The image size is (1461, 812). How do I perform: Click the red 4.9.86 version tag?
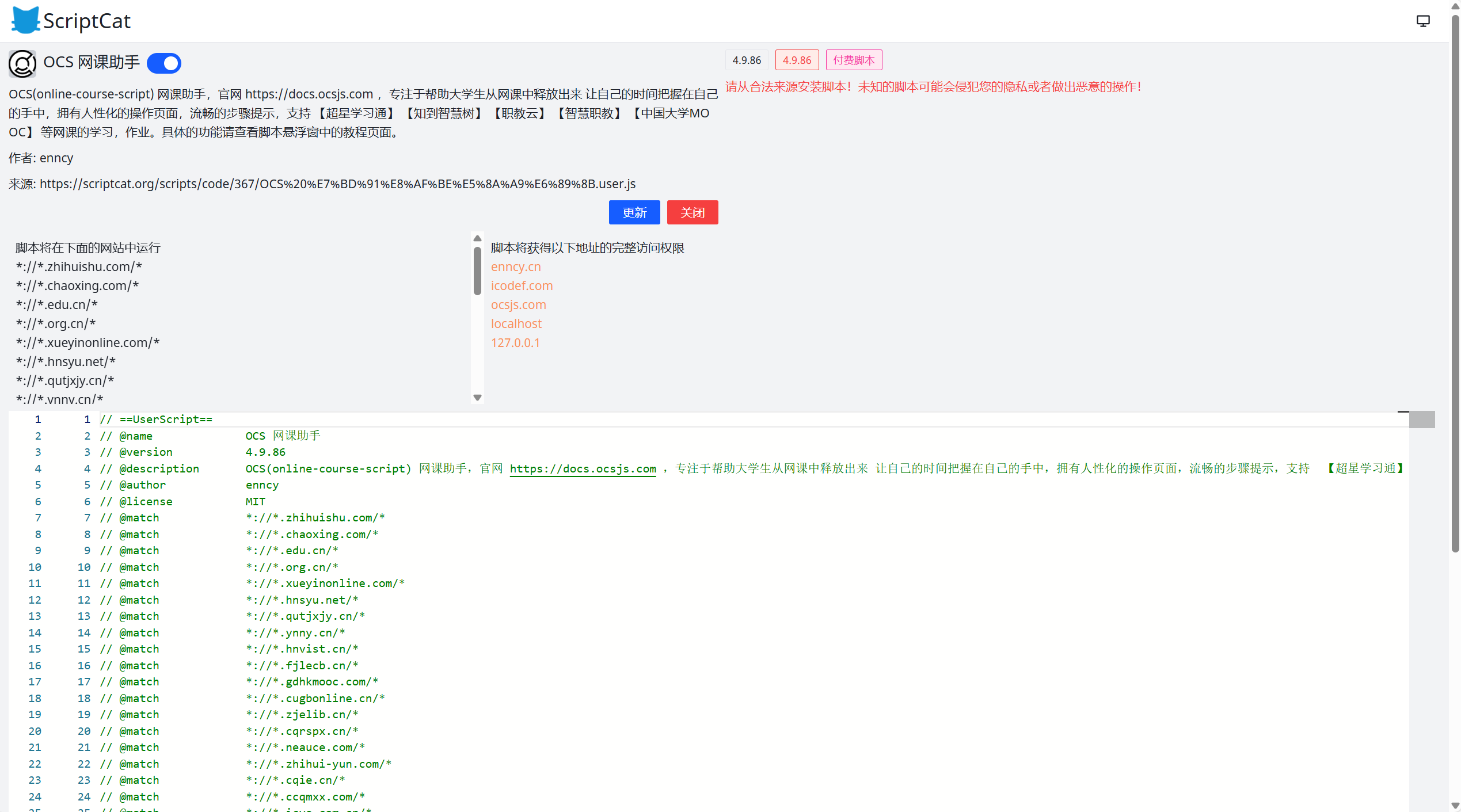[x=796, y=60]
